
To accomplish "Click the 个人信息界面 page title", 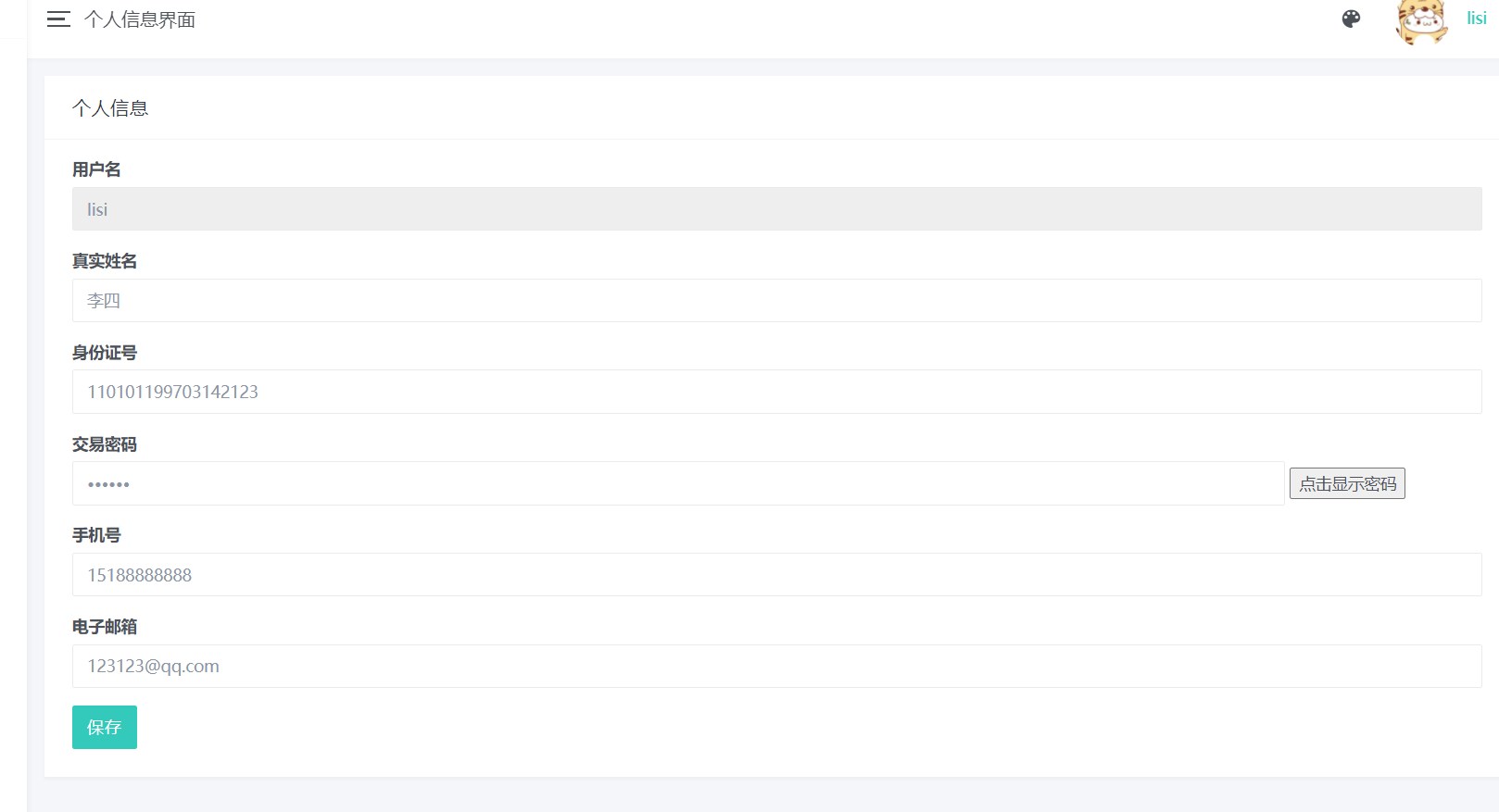I will (x=140, y=19).
